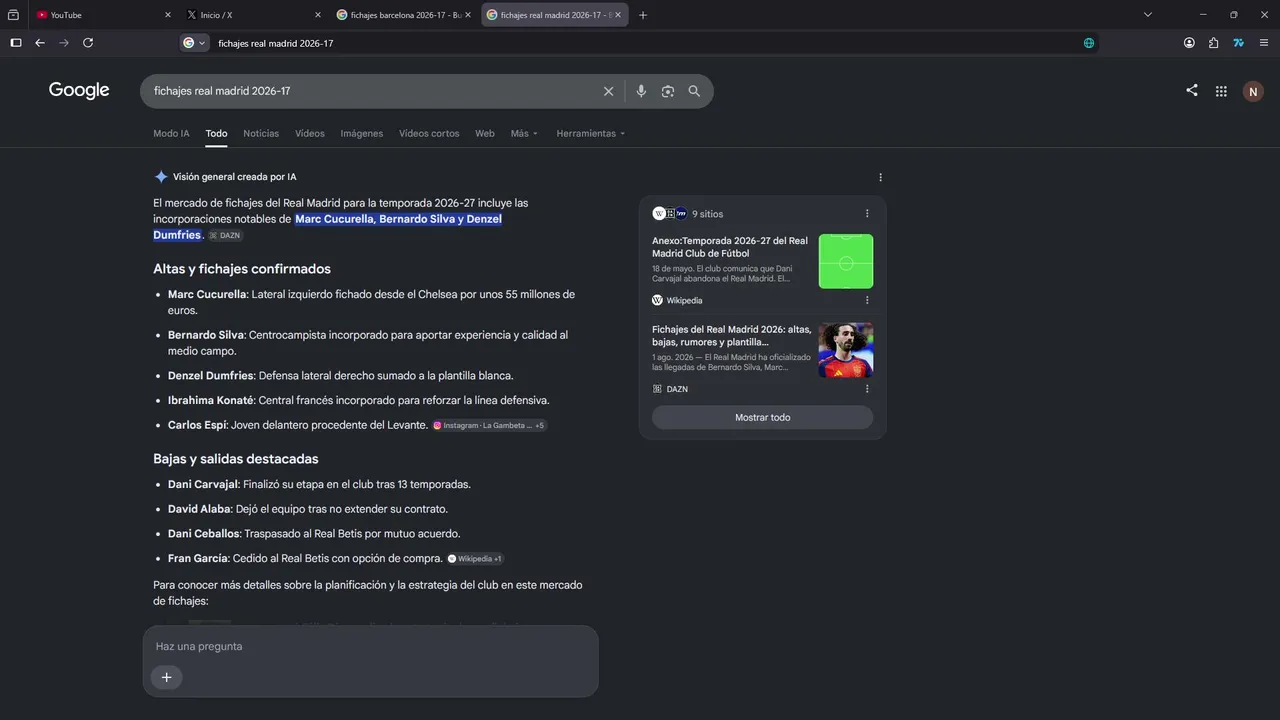The width and height of the screenshot is (1280, 720).
Task: Open the Google account avatar N
Action: pyautogui.click(x=1253, y=91)
